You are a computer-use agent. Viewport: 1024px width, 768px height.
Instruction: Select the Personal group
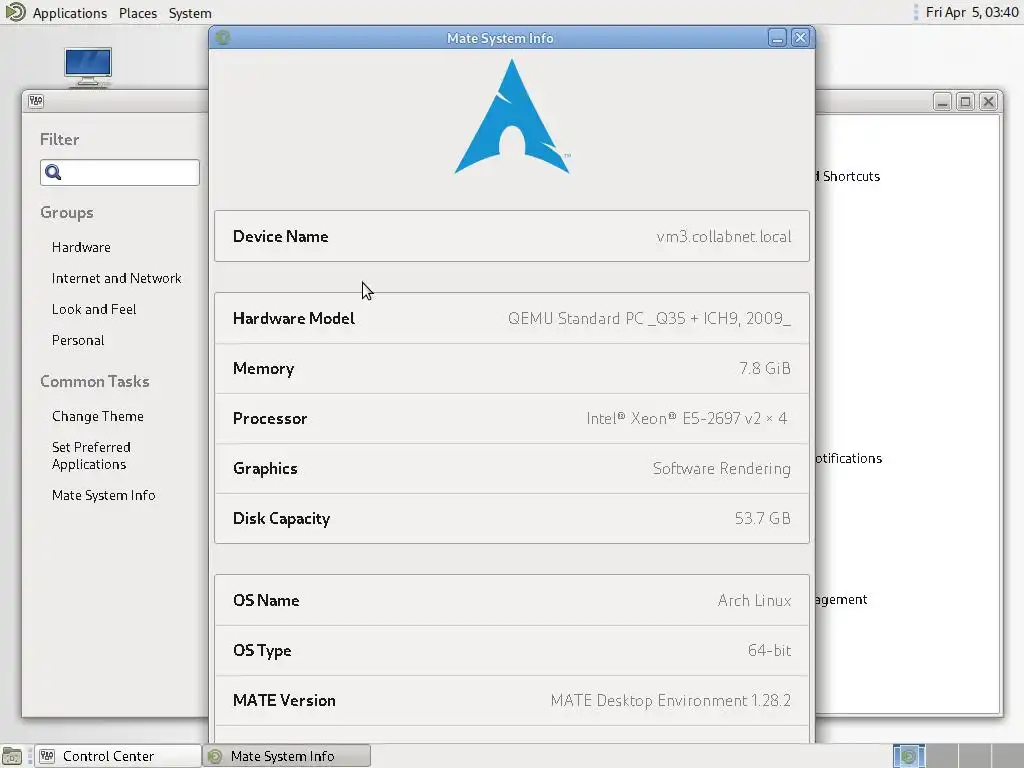78,340
